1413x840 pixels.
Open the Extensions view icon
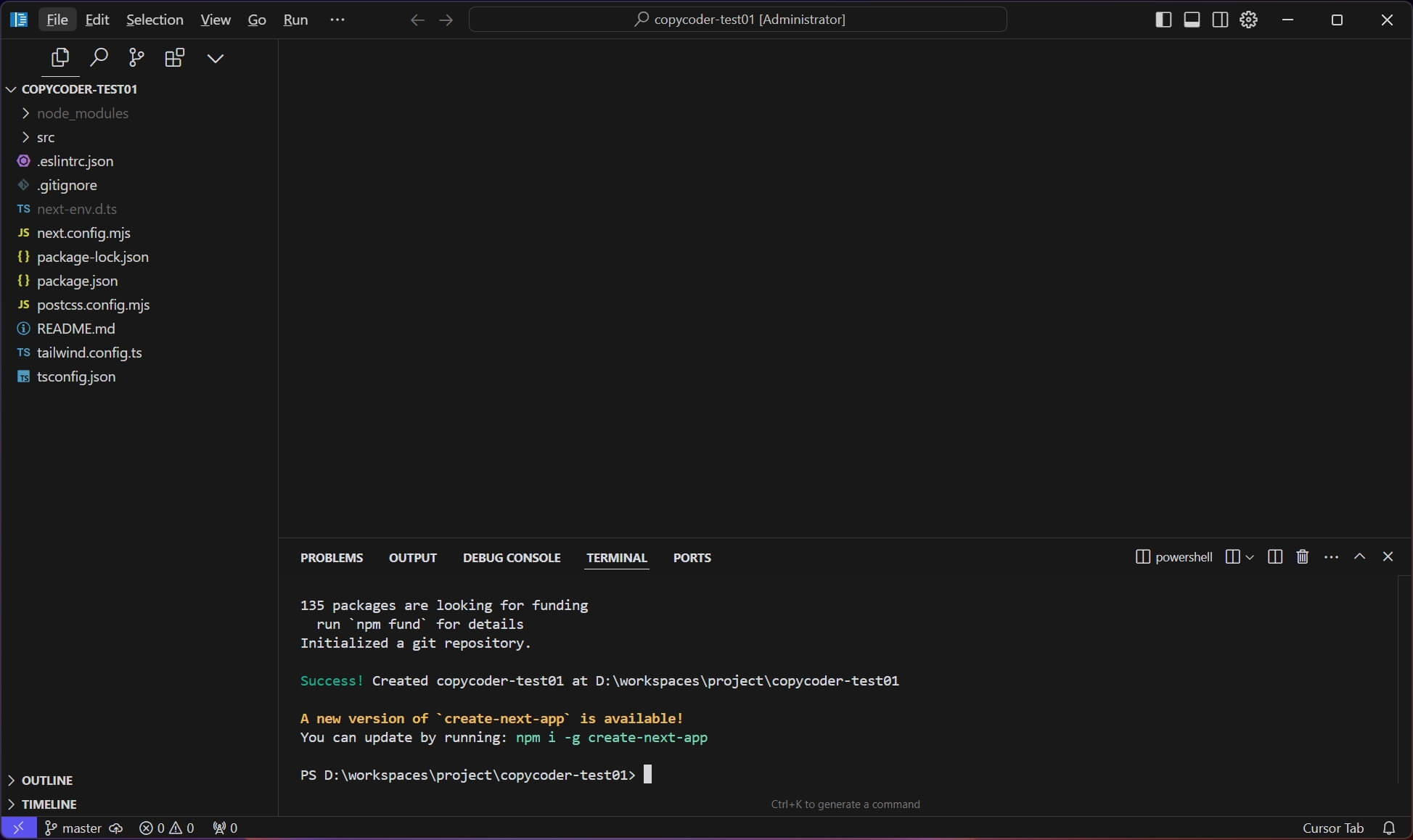point(175,57)
